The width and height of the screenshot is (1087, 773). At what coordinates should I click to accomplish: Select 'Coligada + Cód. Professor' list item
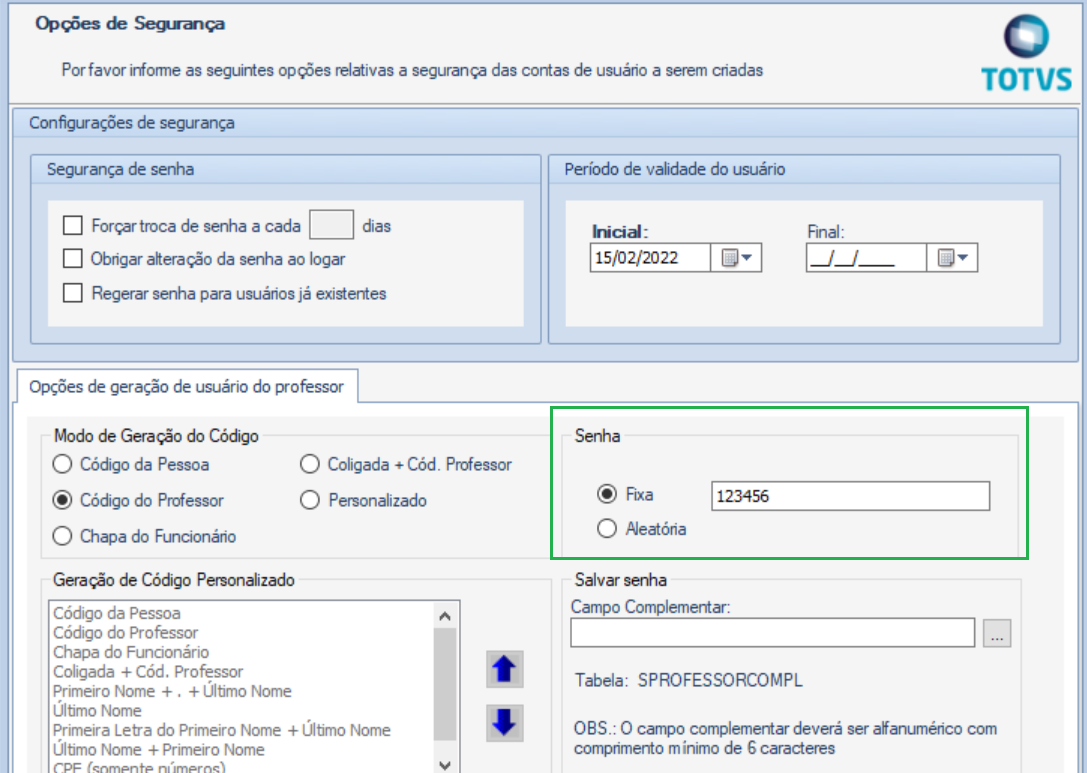[148, 671]
